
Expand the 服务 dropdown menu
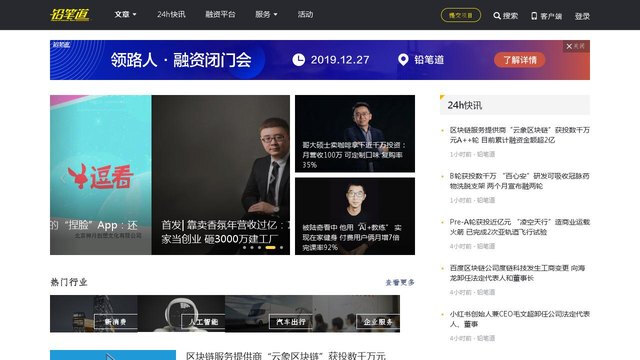point(266,14)
